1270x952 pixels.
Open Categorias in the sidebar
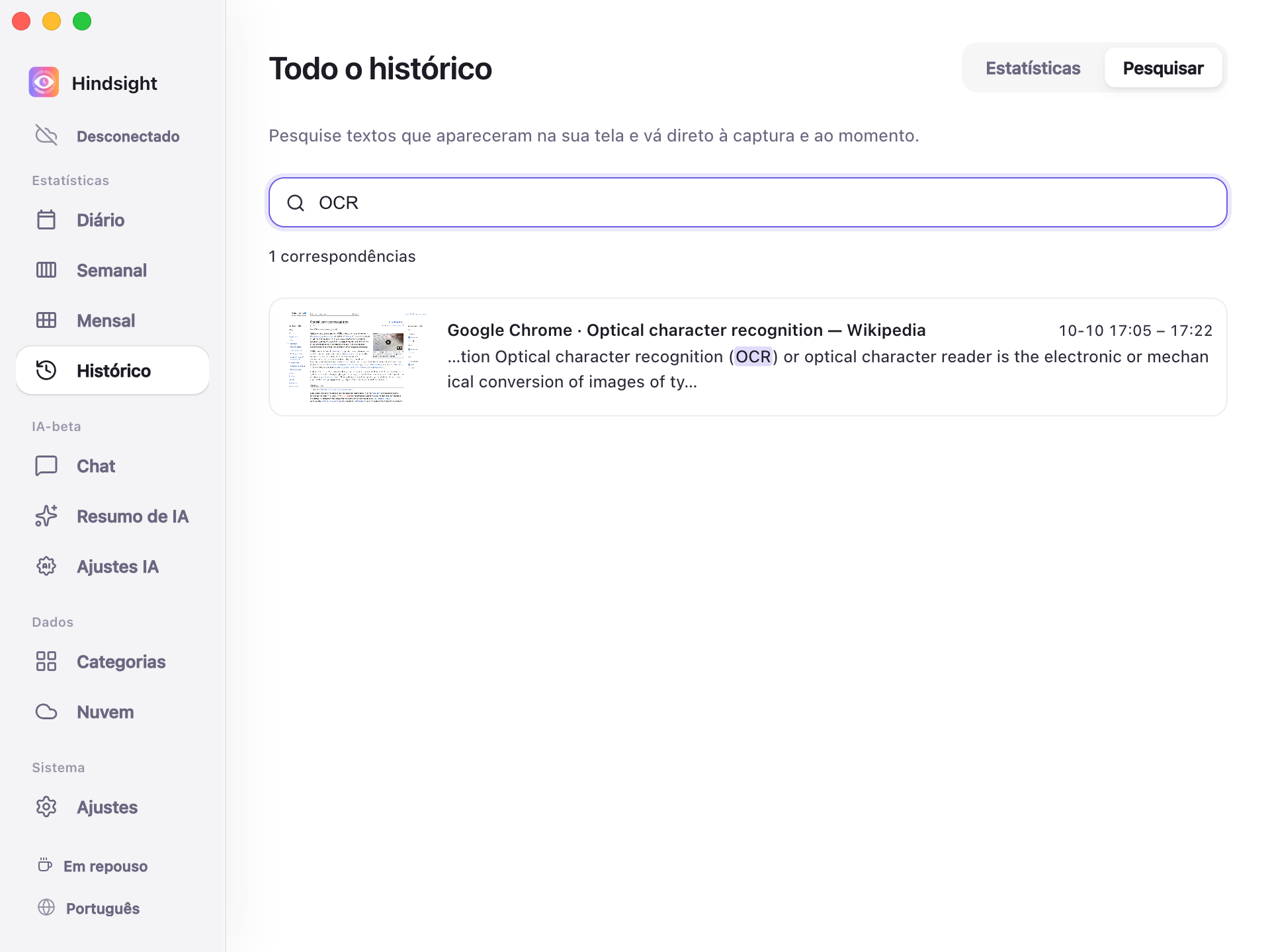(112, 661)
